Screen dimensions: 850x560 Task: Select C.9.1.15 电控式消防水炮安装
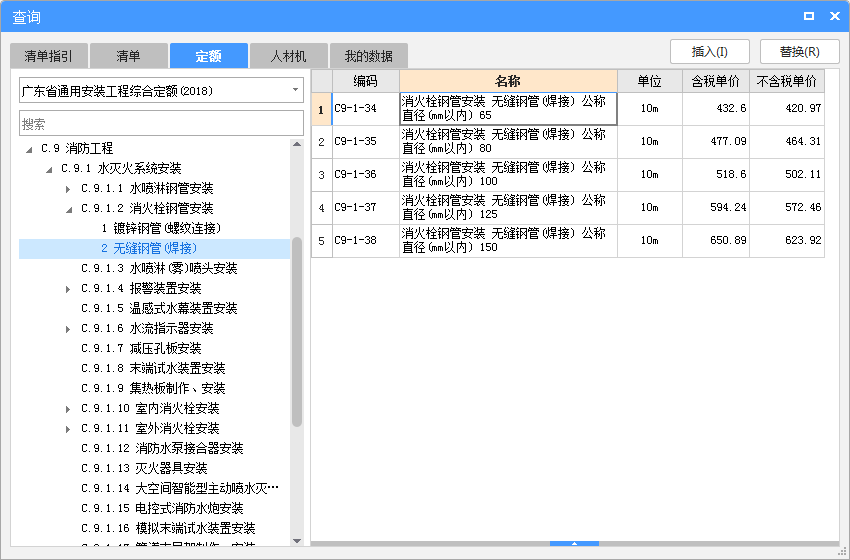162,508
